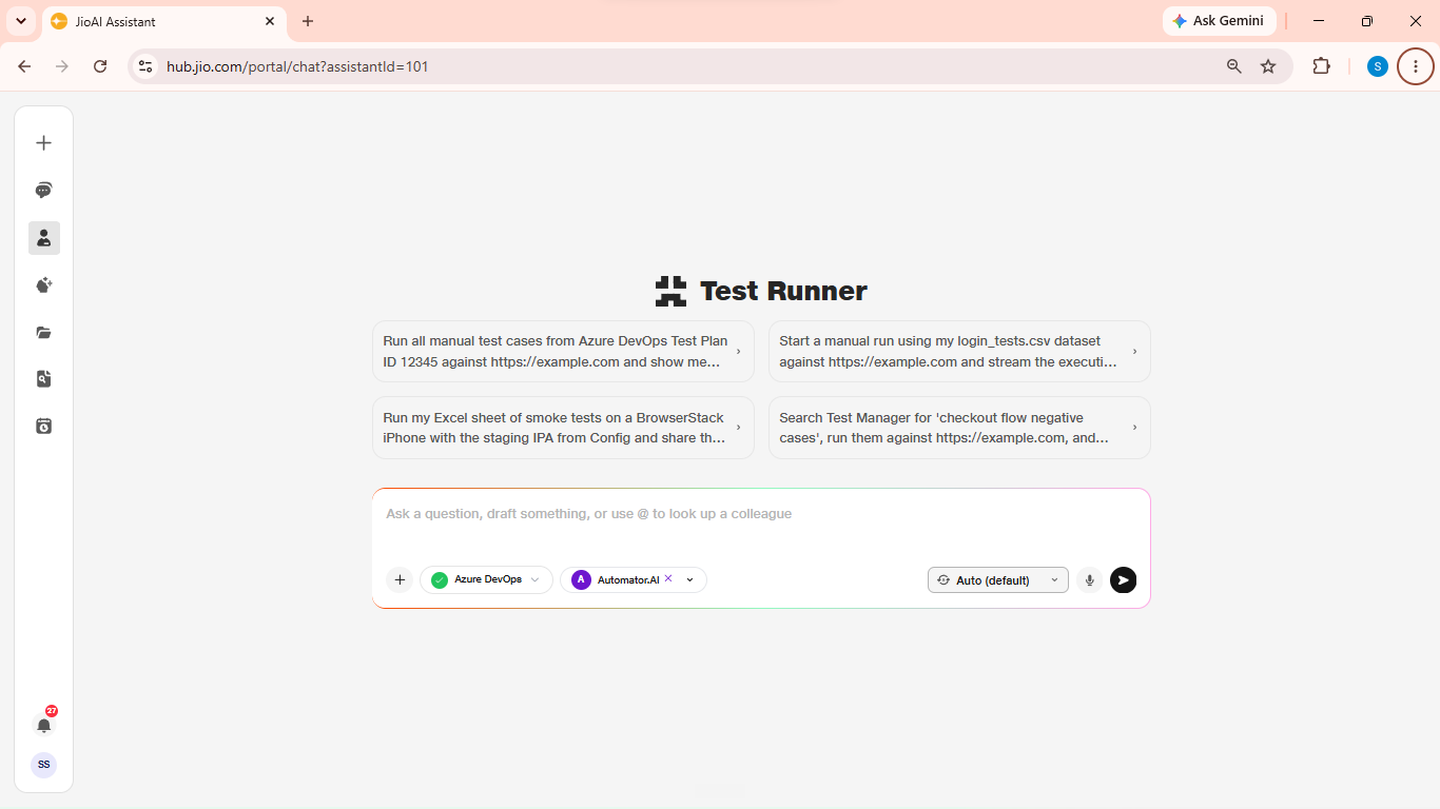Viewport: 1440px width, 809px height.
Task: Go forward with the browser forward arrow
Action: [x=62, y=67]
